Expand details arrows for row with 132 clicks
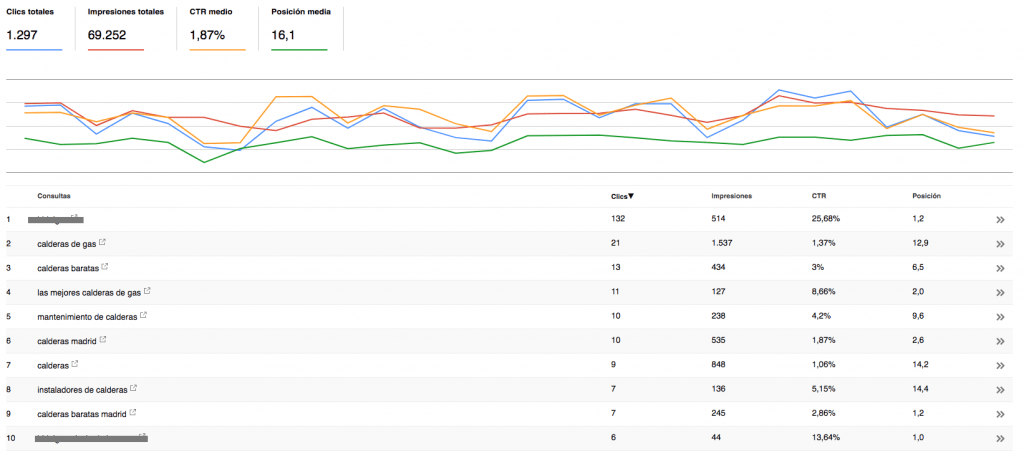 pos(1000,221)
